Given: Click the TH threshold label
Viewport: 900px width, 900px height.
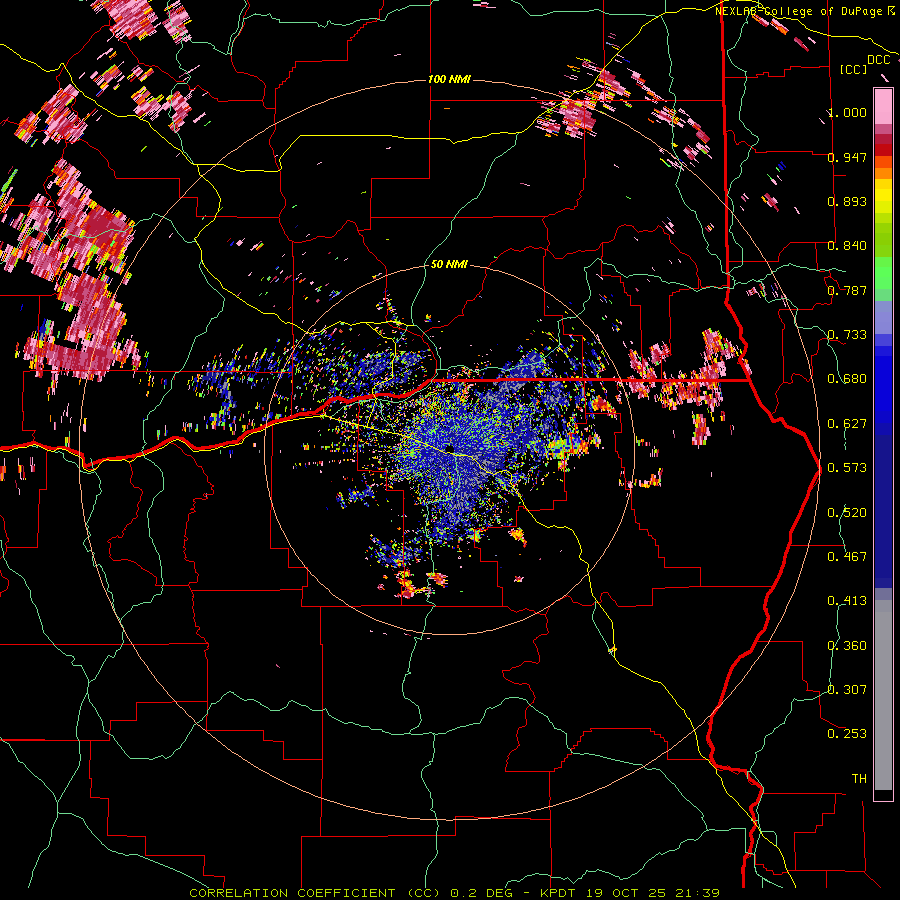Looking at the screenshot, I should (x=859, y=779).
